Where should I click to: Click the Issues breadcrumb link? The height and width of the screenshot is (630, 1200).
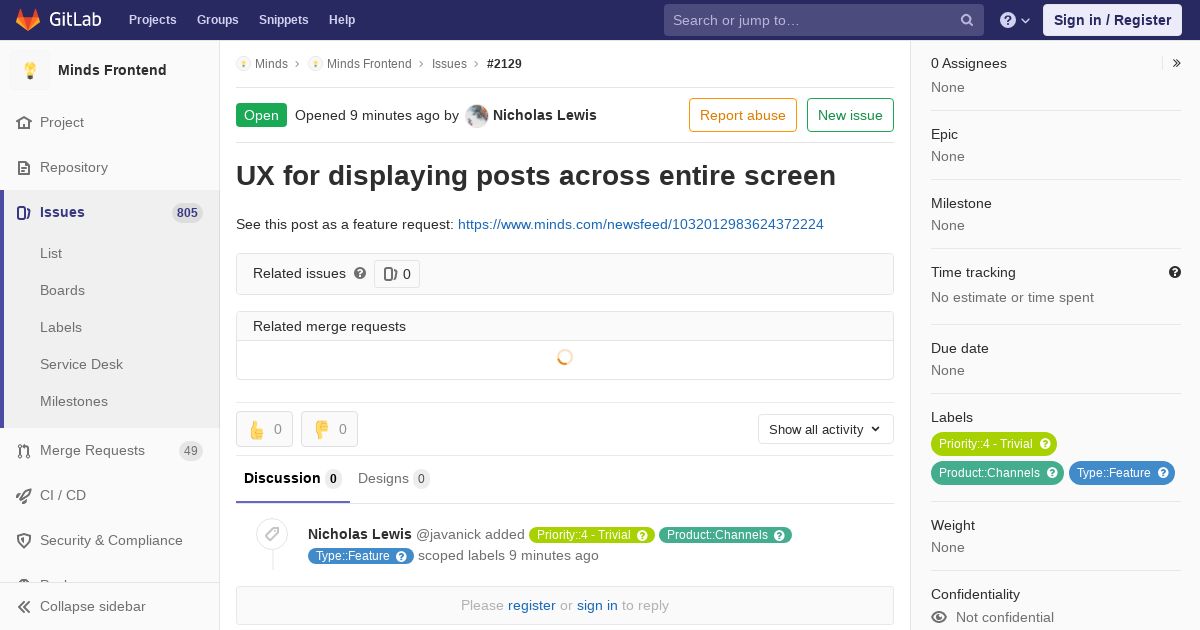(449, 63)
